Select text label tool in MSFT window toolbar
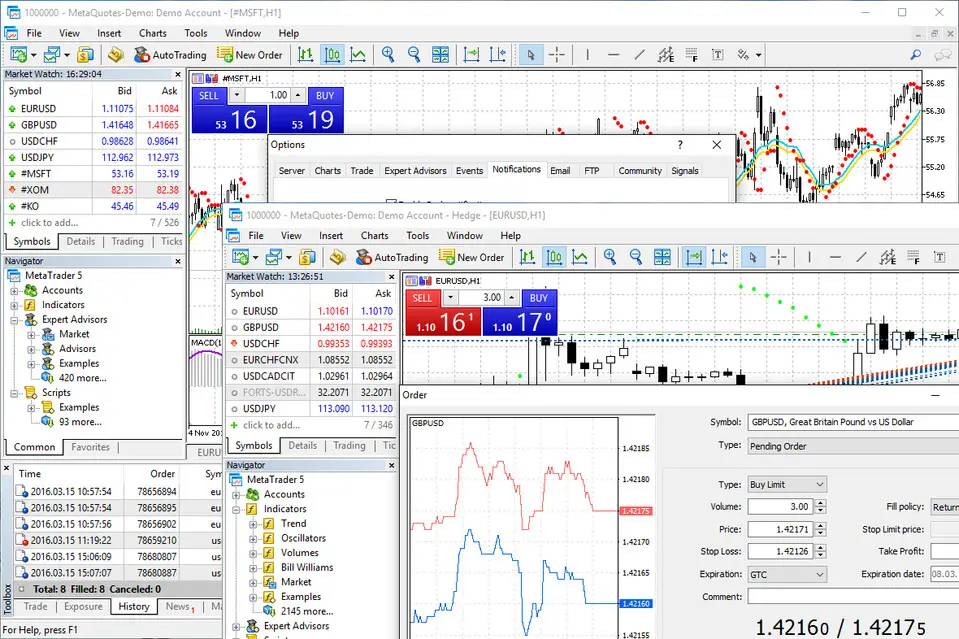The height and width of the screenshot is (639, 959). (x=718, y=55)
